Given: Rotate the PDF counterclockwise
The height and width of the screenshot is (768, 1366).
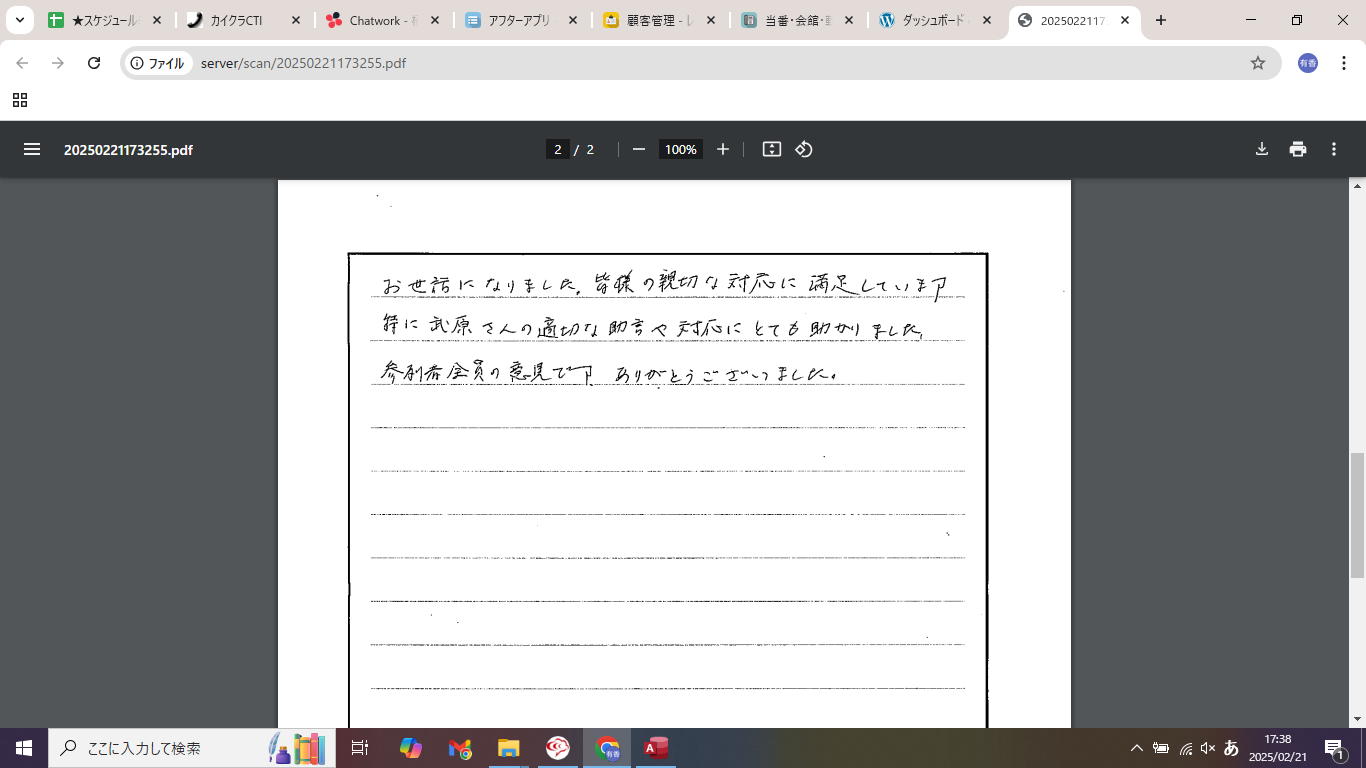Looking at the screenshot, I should point(804,149).
